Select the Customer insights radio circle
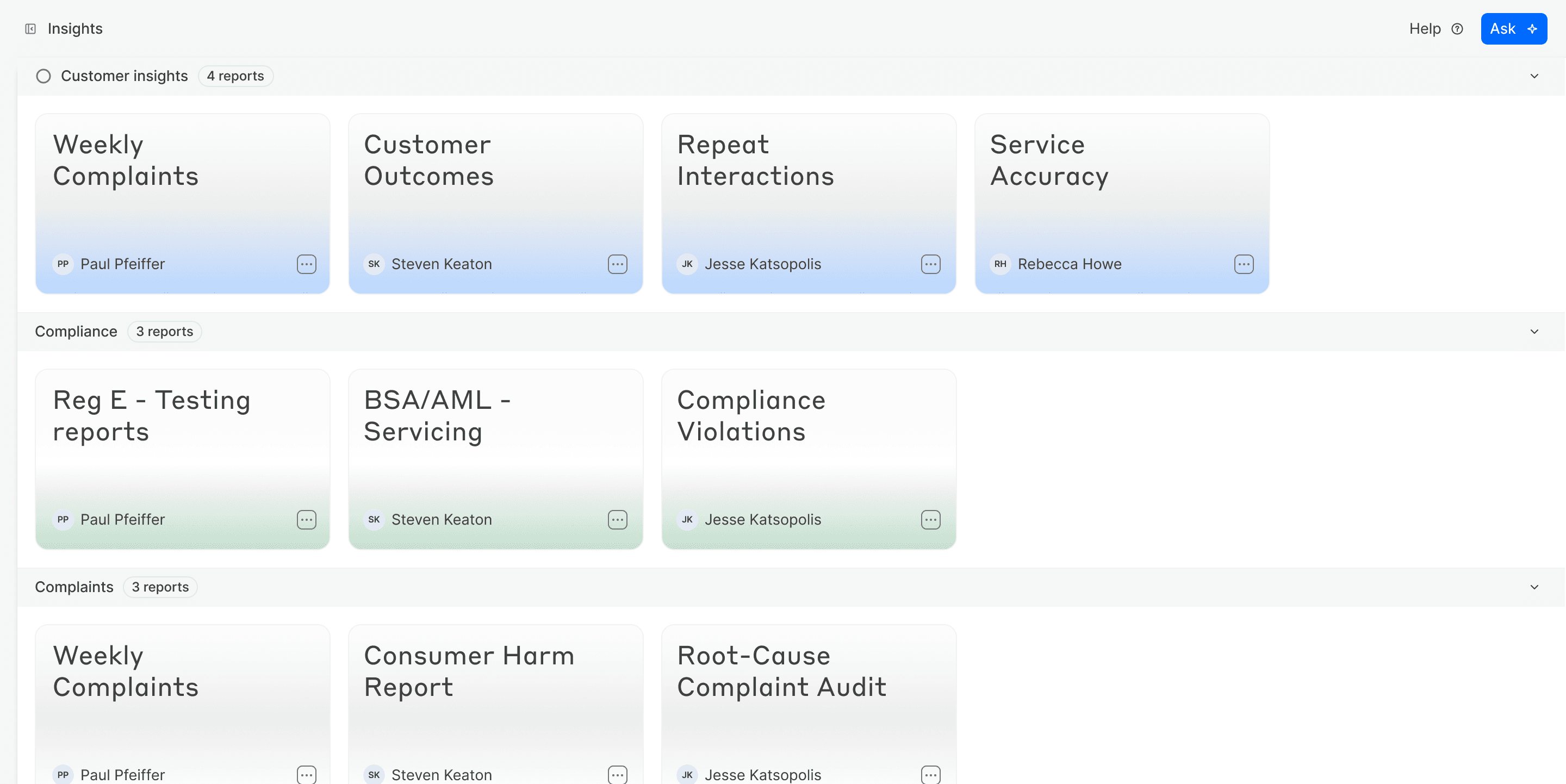 coord(43,76)
